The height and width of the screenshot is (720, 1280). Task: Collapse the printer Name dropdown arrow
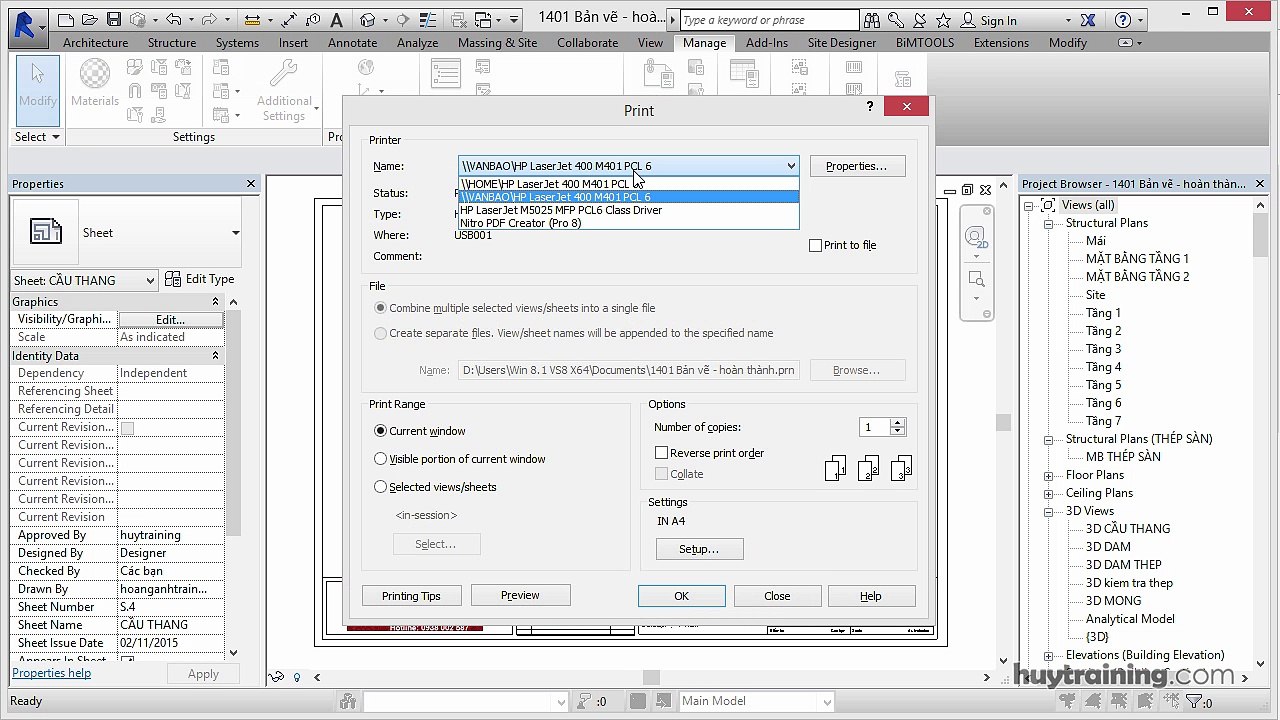pos(790,166)
